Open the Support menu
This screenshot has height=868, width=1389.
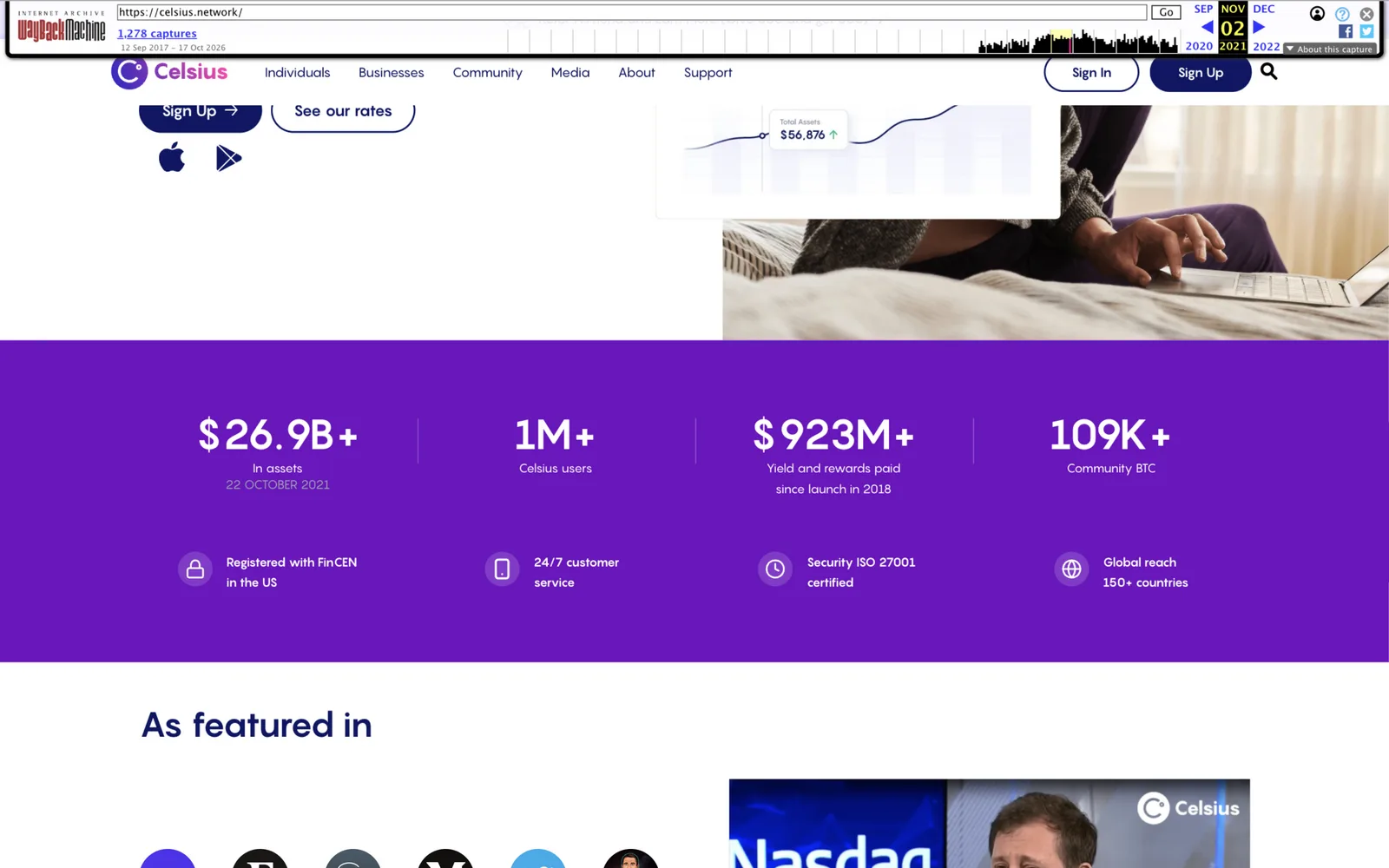tap(708, 73)
